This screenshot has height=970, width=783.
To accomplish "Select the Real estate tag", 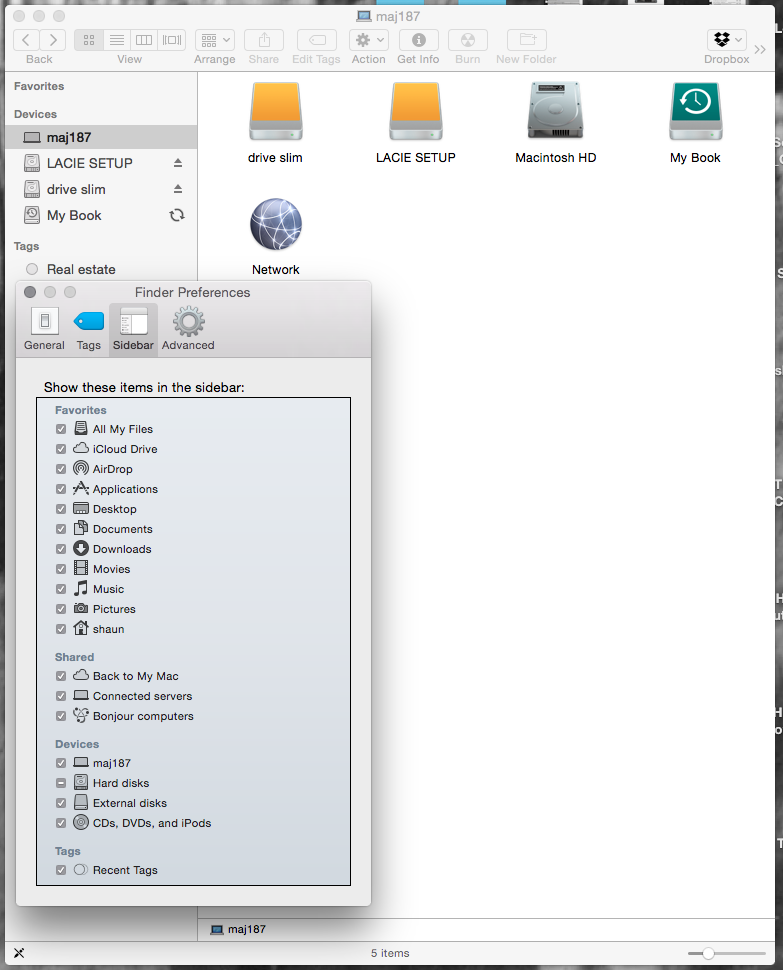I will point(101,270).
